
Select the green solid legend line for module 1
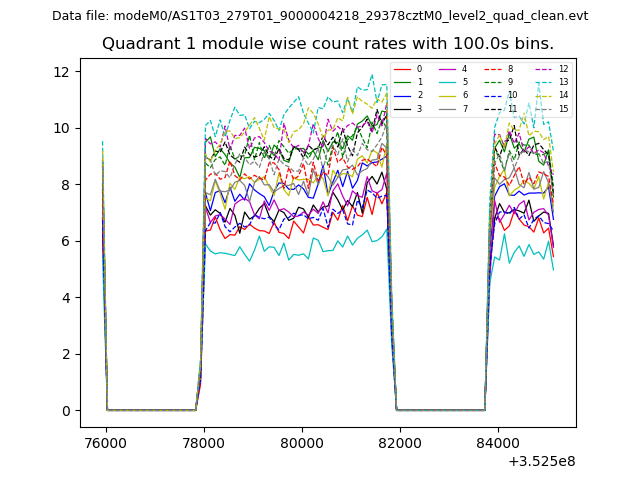402,82
